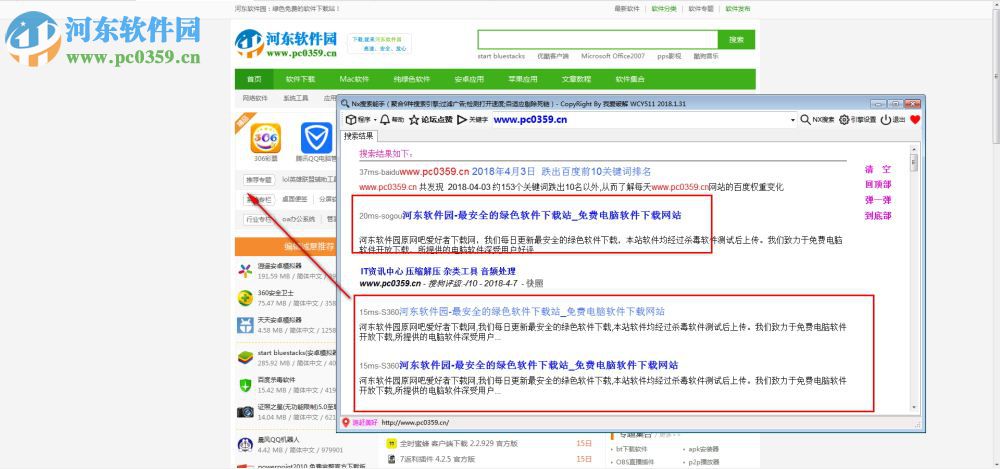Screen dimensions: 1000x469
Task: Click the keyword field showing www.pc0359.cn
Action: click(644, 119)
